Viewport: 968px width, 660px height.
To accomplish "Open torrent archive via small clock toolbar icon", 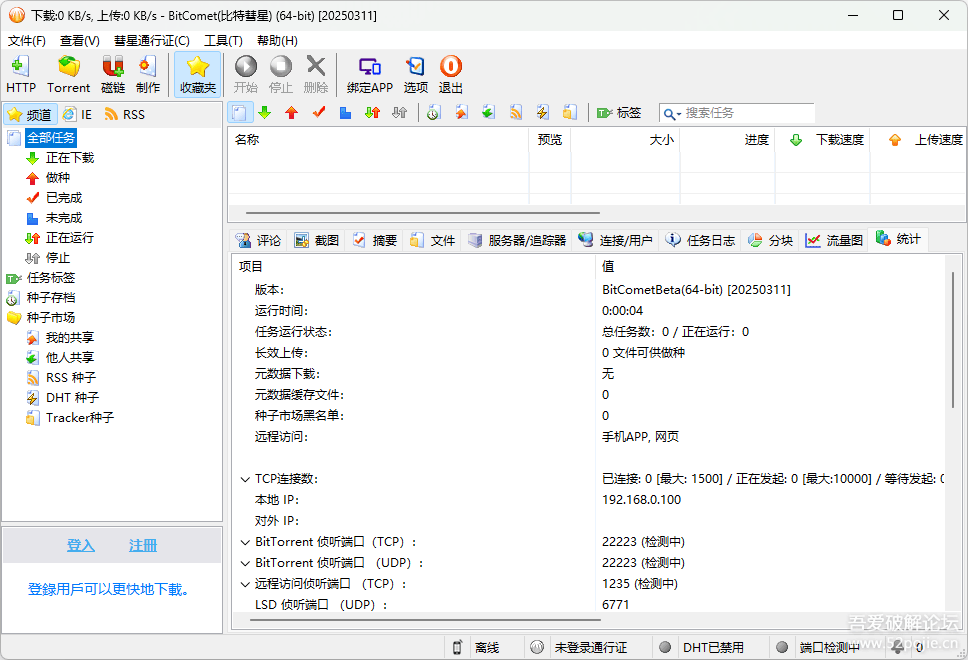I will pos(434,112).
